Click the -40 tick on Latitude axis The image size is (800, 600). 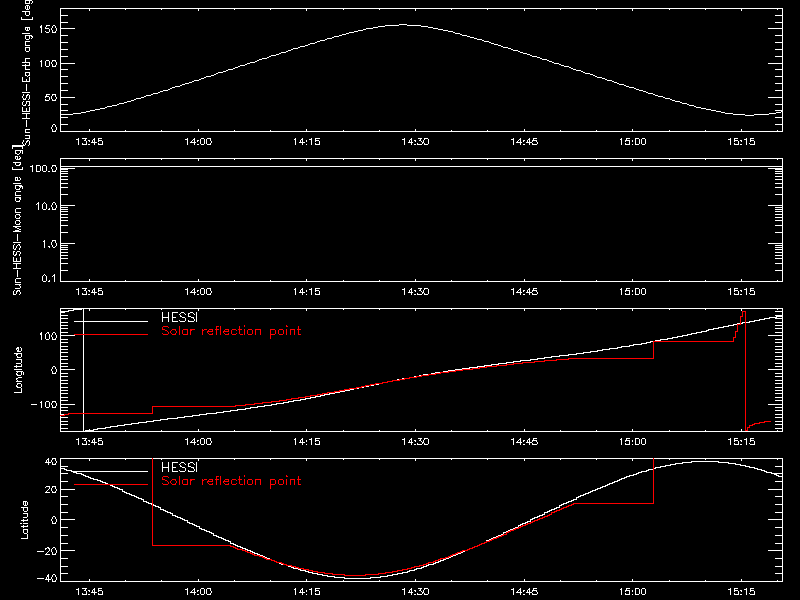pyautogui.click(x=47, y=579)
